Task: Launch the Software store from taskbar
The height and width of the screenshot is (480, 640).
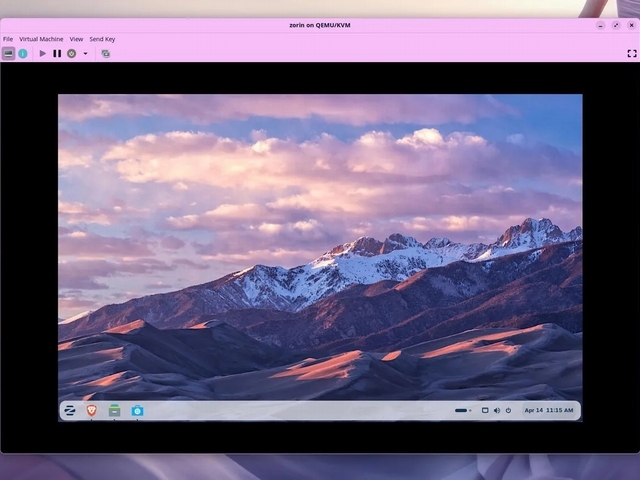Action: 137,410
